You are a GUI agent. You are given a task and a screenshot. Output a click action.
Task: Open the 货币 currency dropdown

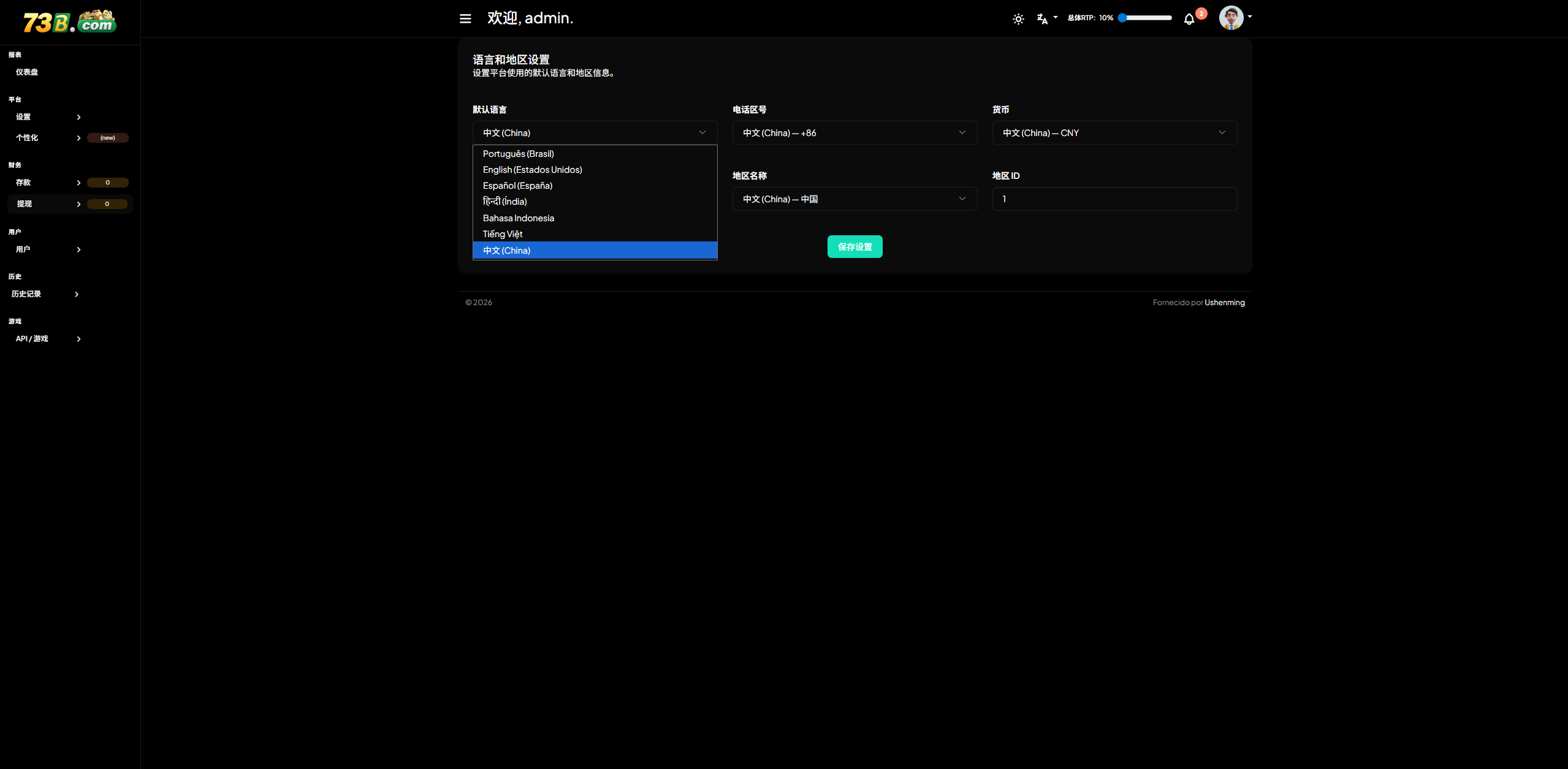[x=1114, y=133]
